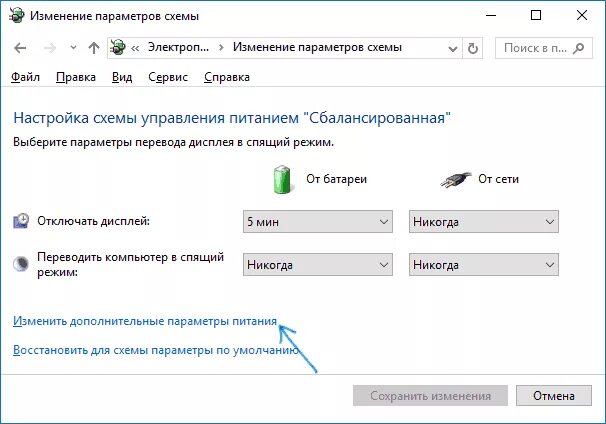Minimize the window
This screenshot has width=606, height=424.
(x=491, y=15)
